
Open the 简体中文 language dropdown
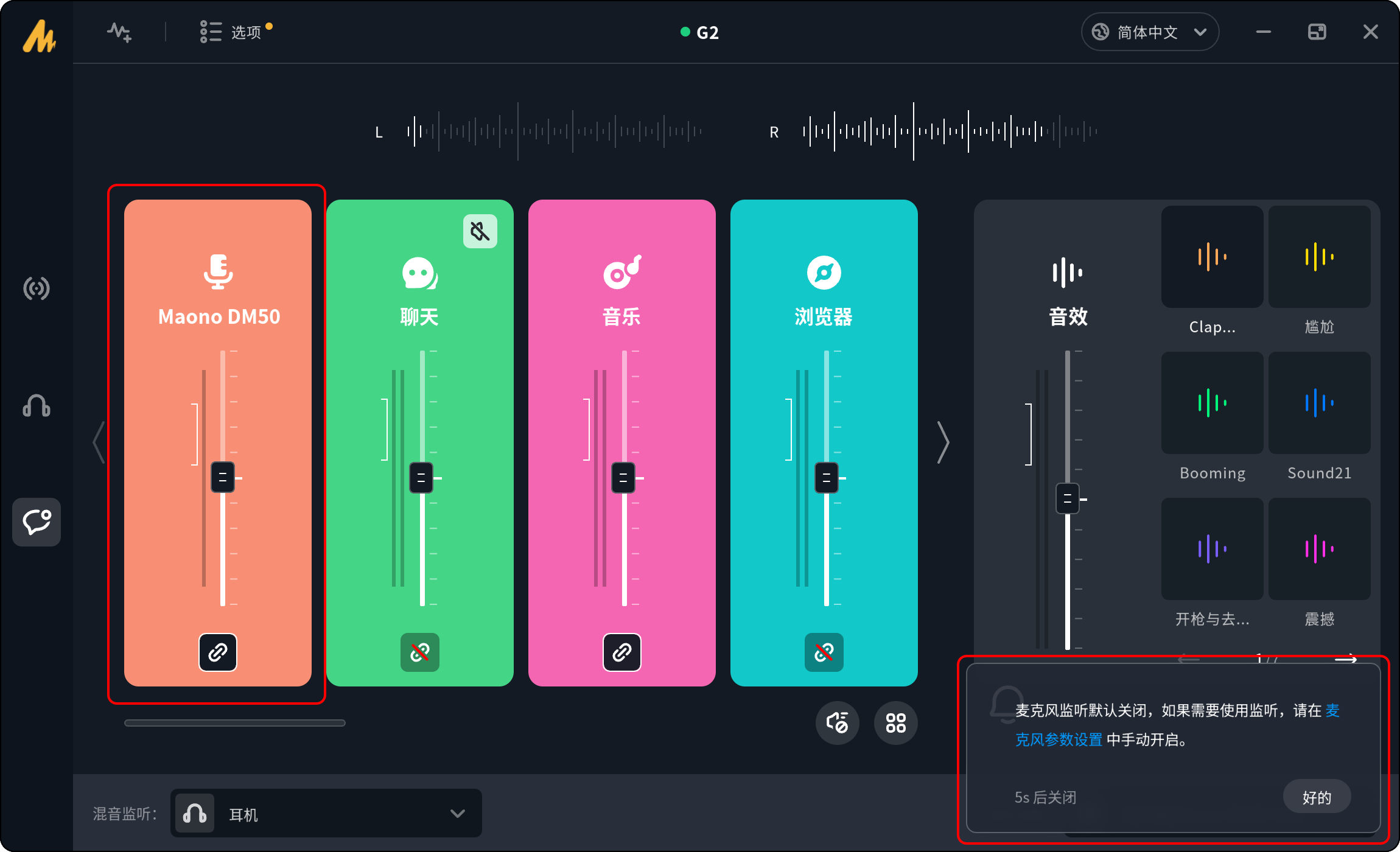1149,32
